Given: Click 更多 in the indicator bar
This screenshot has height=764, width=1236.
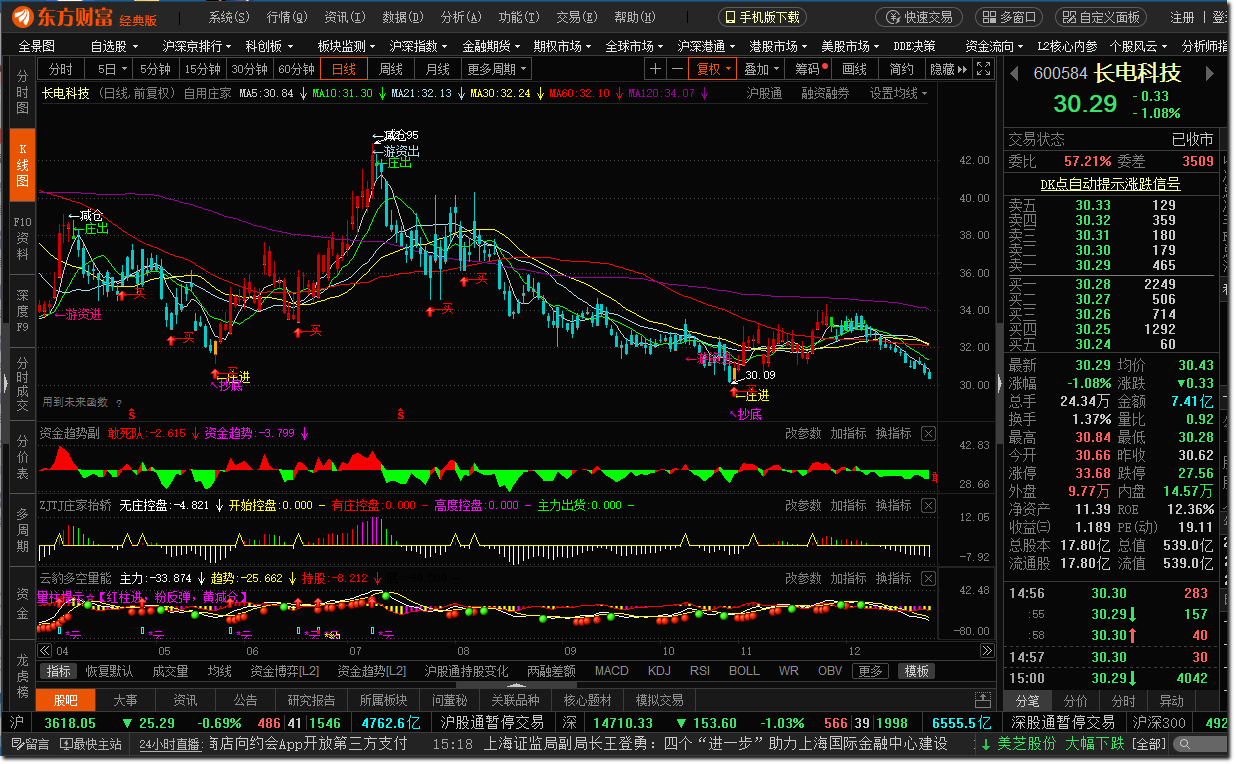Looking at the screenshot, I should [870, 671].
